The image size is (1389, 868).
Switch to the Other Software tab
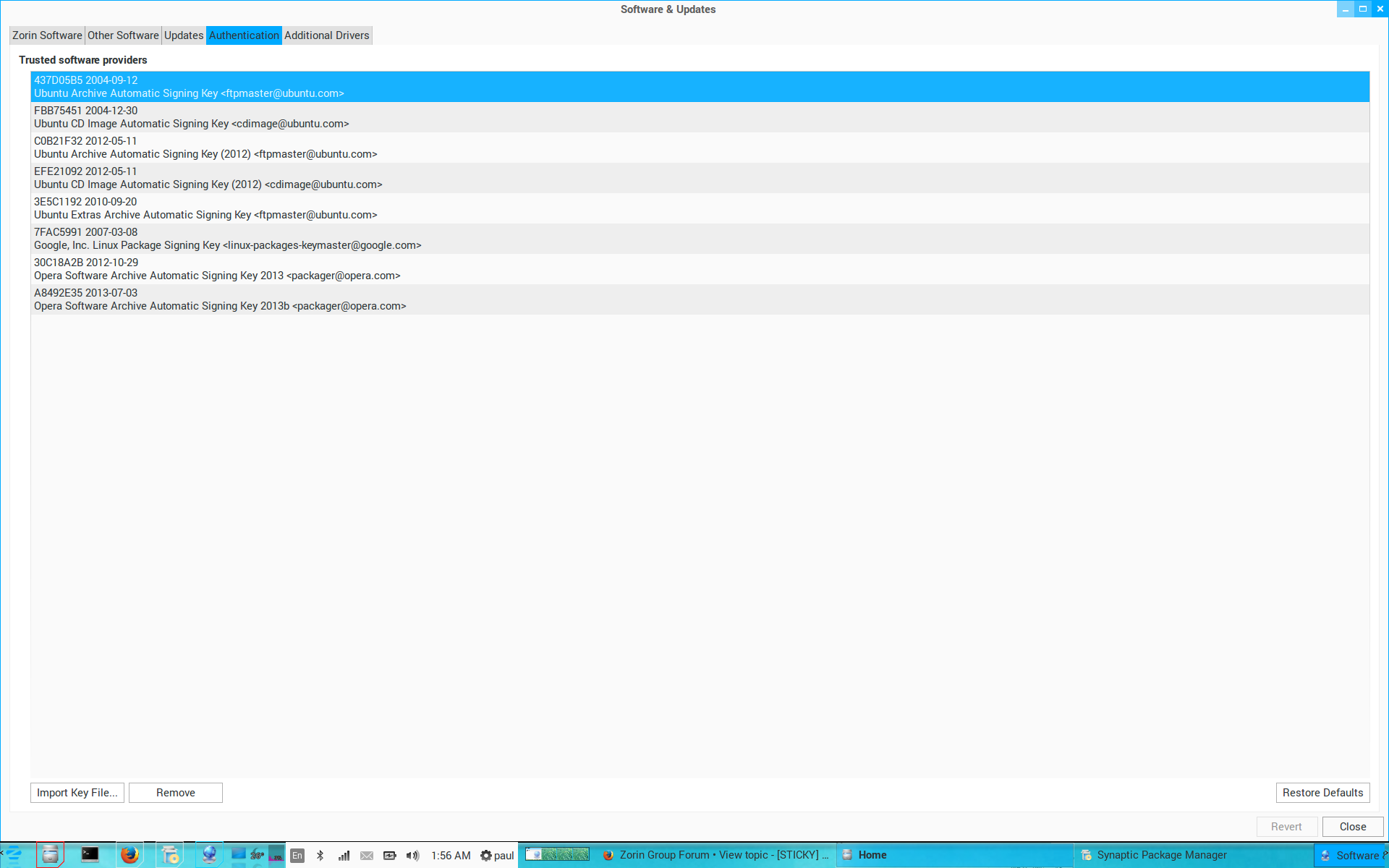[123, 35]
